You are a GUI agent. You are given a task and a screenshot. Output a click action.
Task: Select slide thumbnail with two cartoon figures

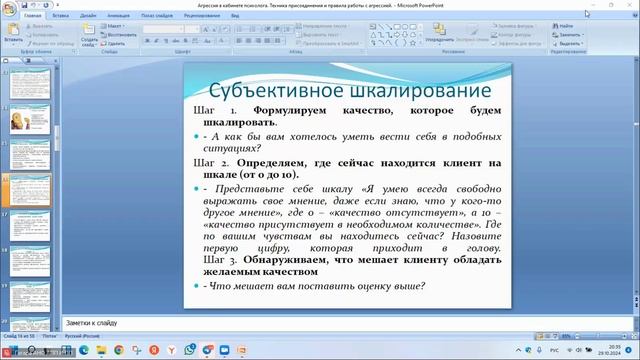(x=30, y=119)
